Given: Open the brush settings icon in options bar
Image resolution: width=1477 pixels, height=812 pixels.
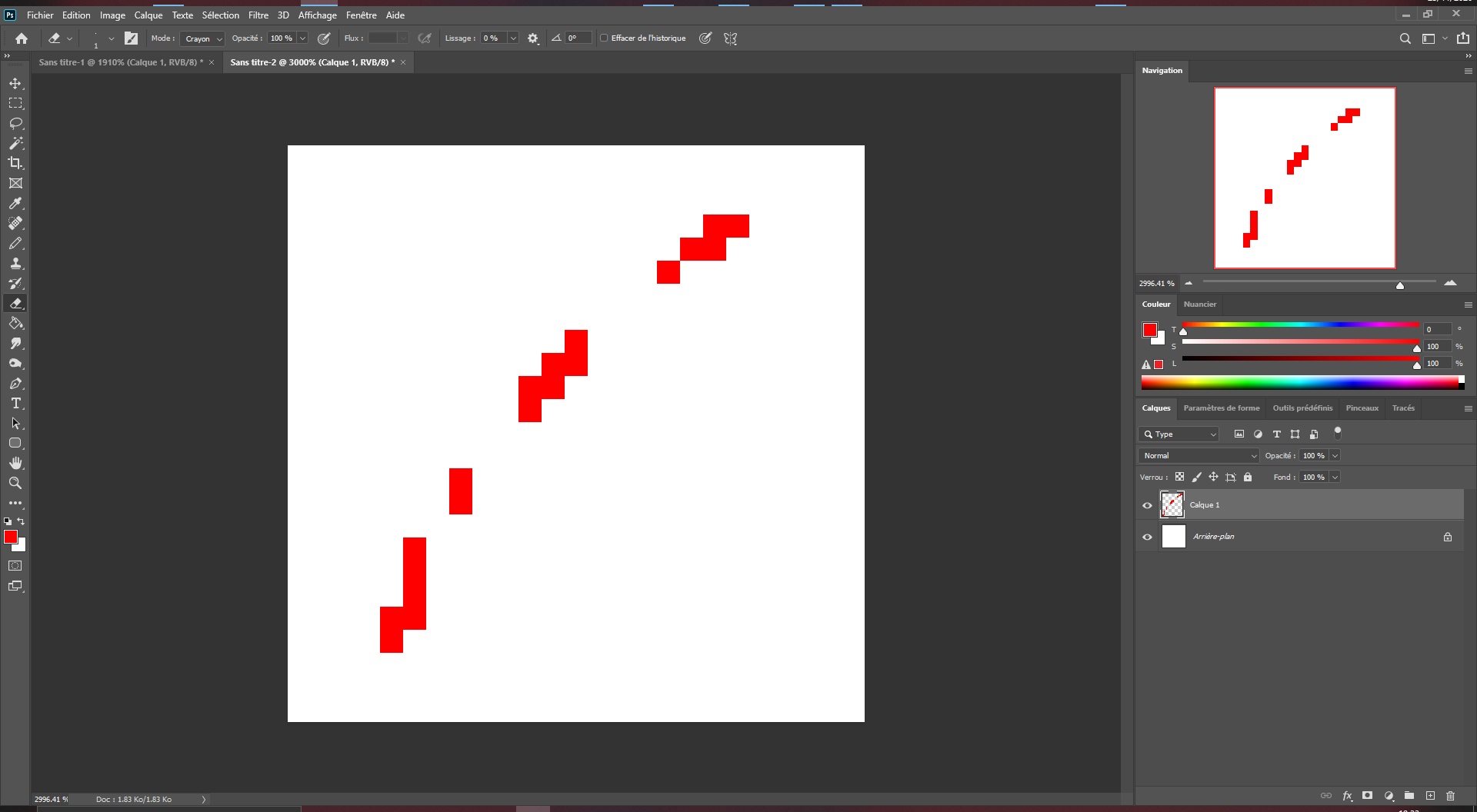Looking at the screenshot, I should coord(533,38).
